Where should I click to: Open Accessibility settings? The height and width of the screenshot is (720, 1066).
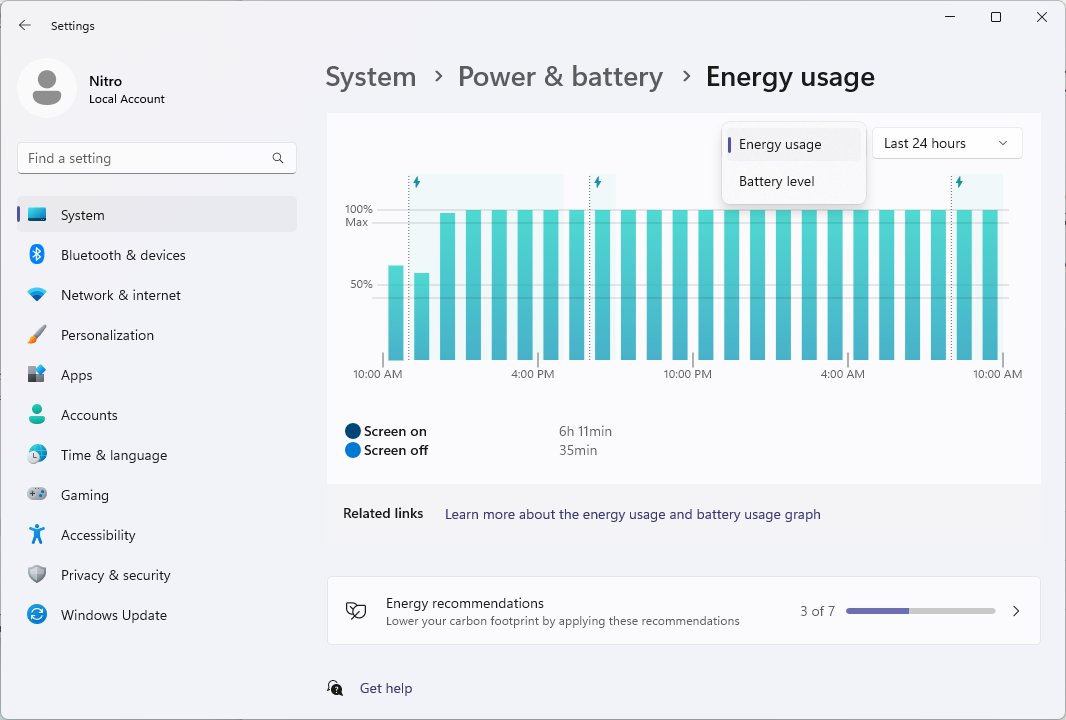pyautogui.click(x=157, y=535)
